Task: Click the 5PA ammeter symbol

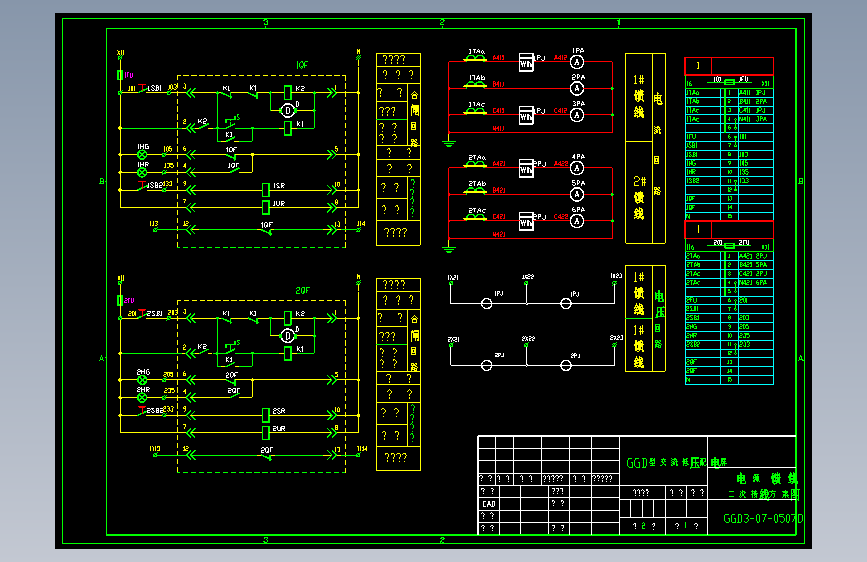Action: pos(577,194)
